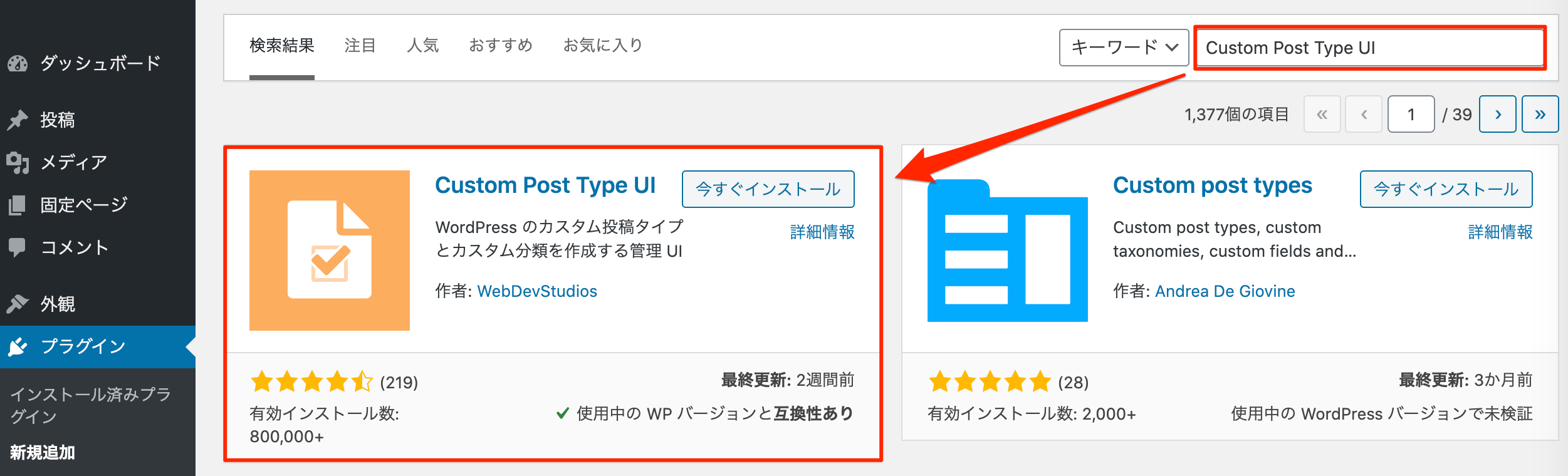
Task: Click the blue Custom post types plugin icon
Action: click(x=1007, y=251)
